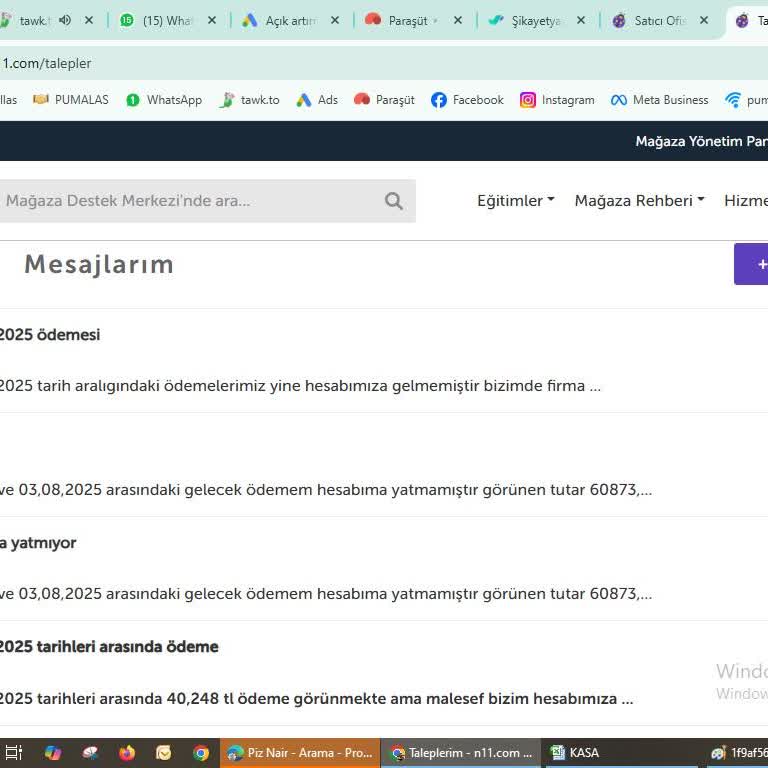Close the WhatsApp browser tab
The image size is (768, 768).
(212, 21)
